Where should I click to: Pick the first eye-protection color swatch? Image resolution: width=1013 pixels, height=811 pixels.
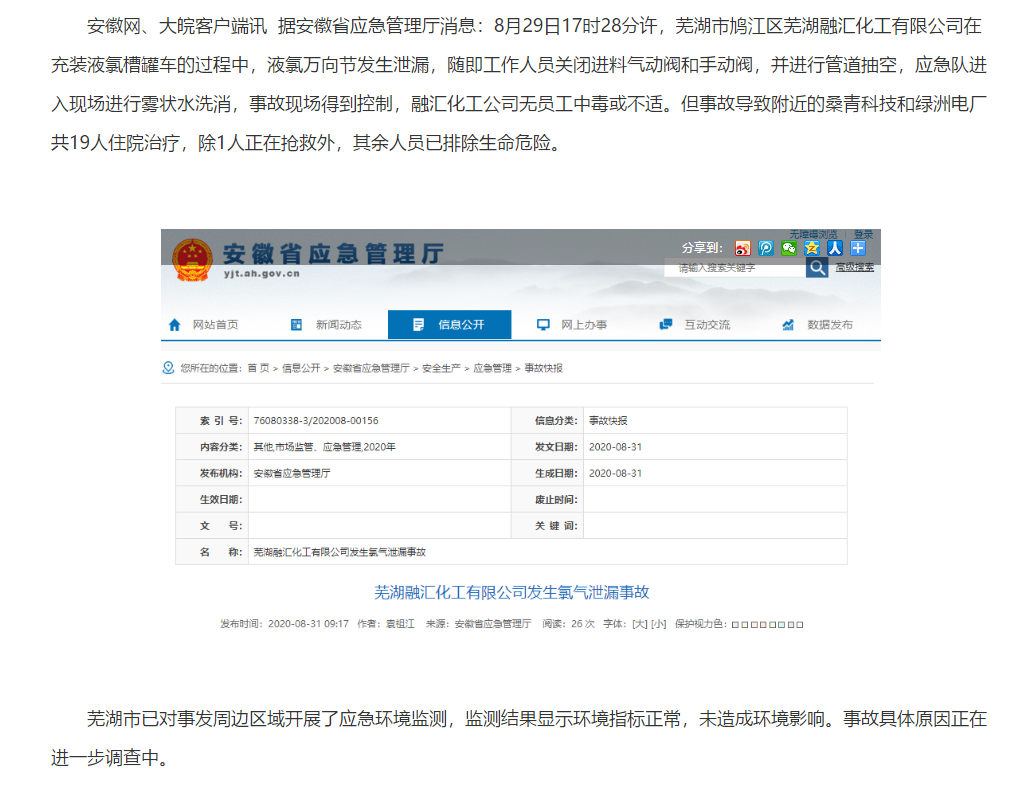pyautogui.click(x=736, y=624)
